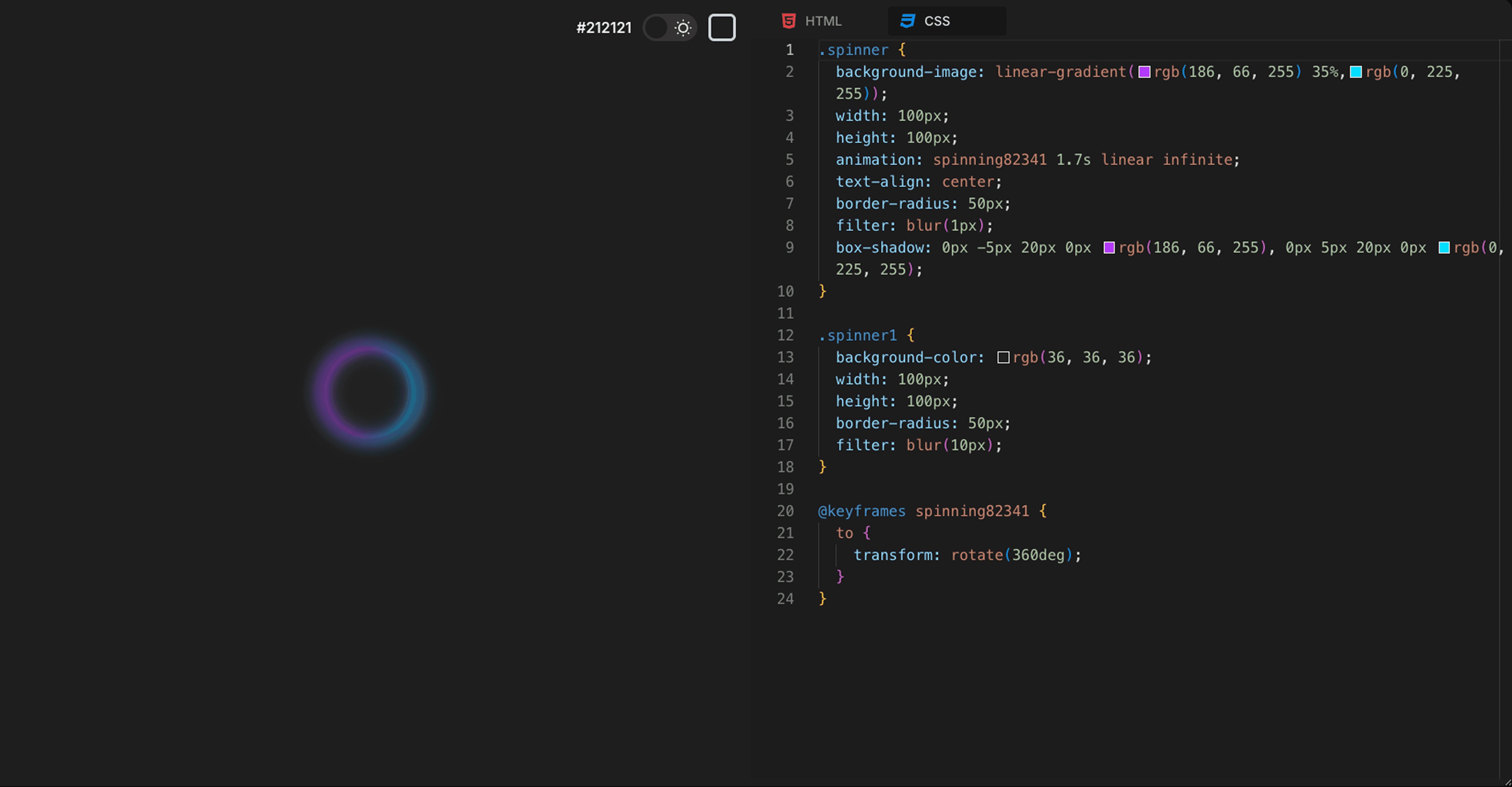
Task: Click the @keyframes keyword
Action: pyautogui.click(x=862, y=511)
